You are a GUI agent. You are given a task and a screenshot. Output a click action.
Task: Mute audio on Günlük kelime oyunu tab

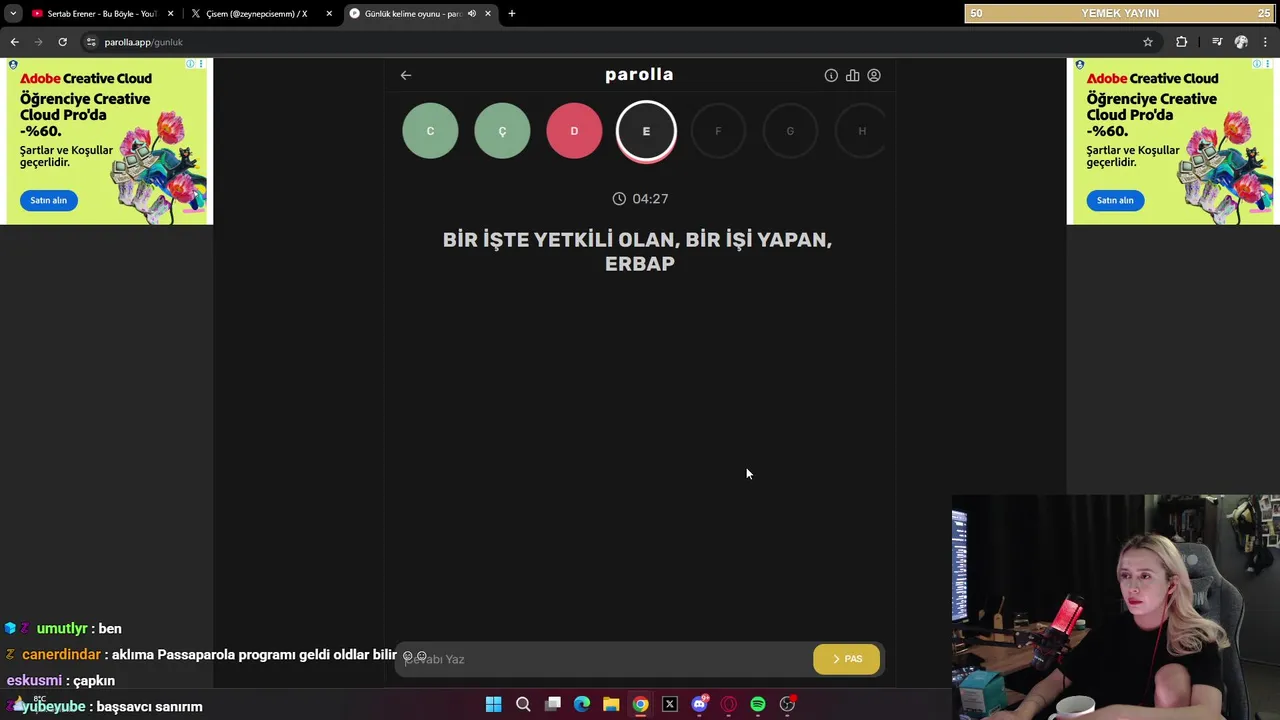(472, 14)
